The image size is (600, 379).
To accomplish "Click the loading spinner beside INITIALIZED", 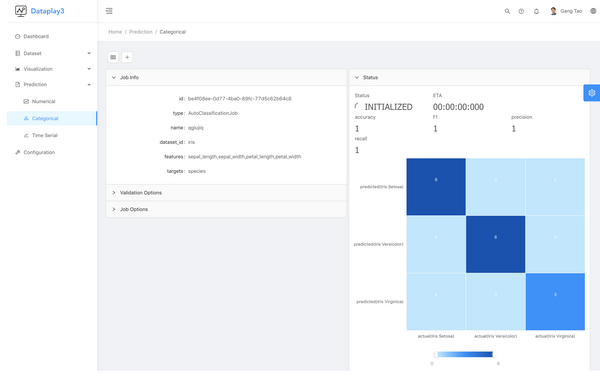I will tap(357, 106).
